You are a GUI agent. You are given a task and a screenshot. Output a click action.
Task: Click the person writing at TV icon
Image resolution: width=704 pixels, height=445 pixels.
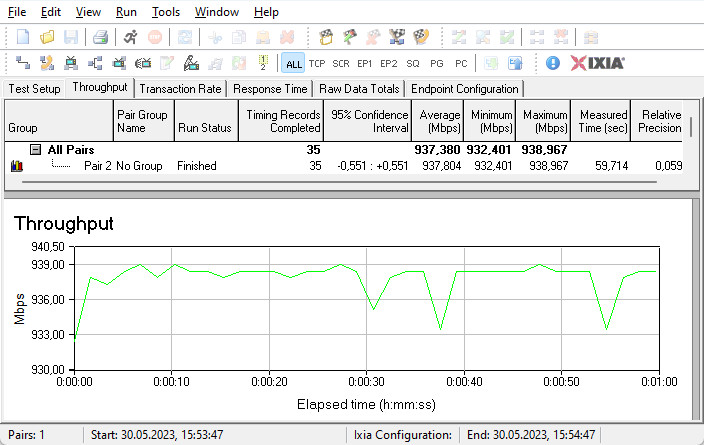click(x=191, y=63)
